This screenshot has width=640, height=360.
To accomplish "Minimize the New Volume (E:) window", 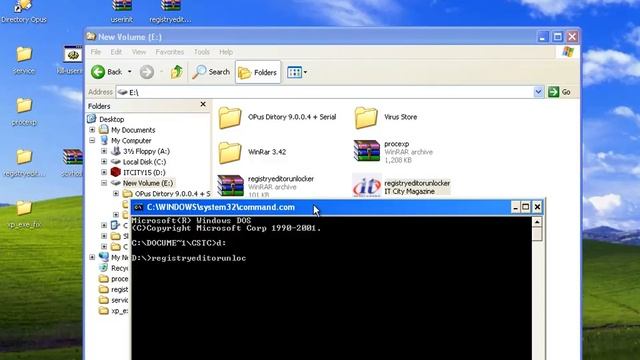I will pyautogui.click(x=543, y=37).
